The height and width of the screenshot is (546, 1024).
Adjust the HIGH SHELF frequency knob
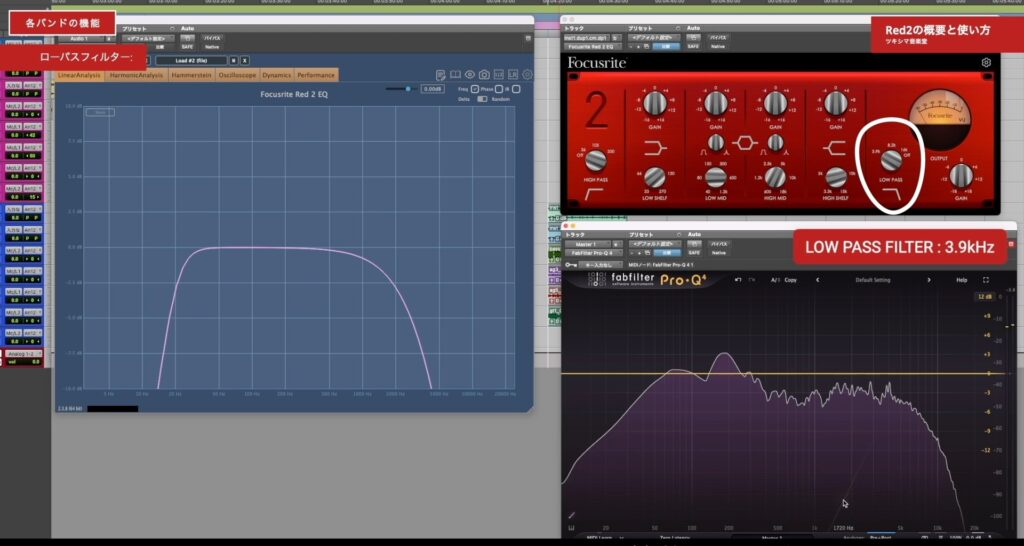836,177
